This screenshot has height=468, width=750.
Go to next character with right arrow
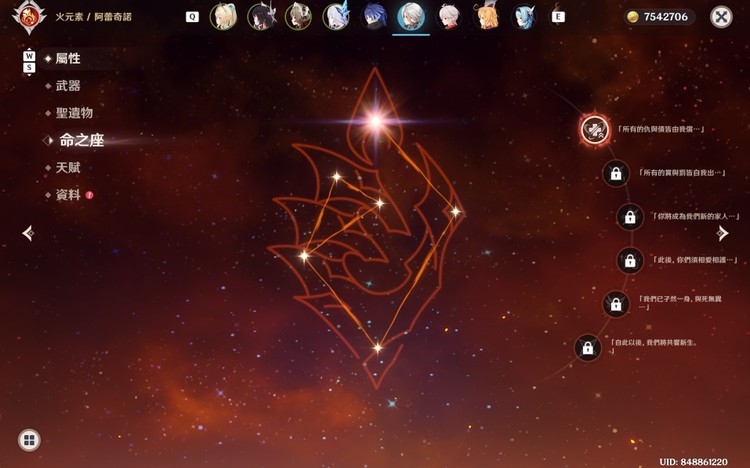point(722,233)
